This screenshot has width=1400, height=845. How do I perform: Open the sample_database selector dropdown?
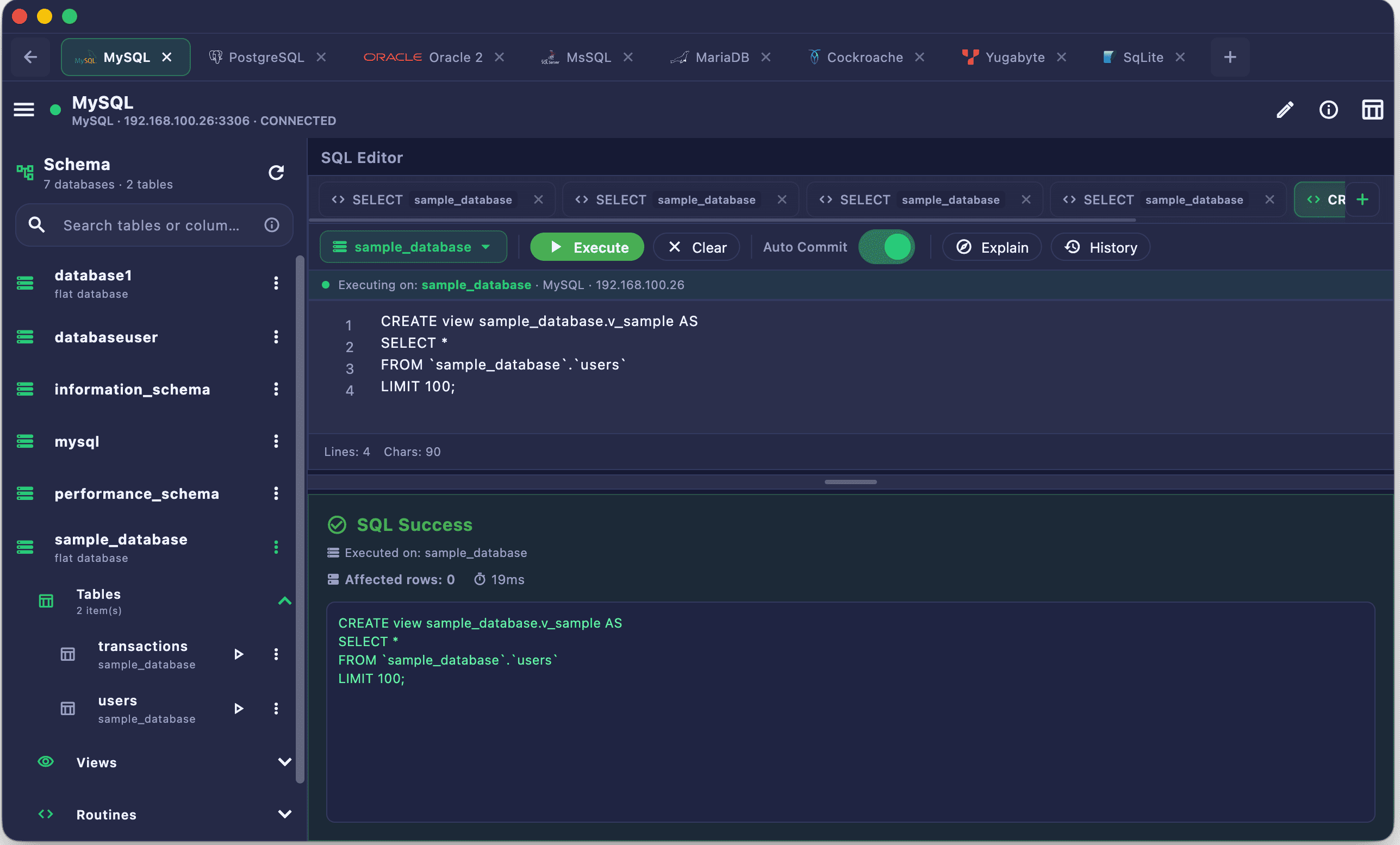pos(413,247)
